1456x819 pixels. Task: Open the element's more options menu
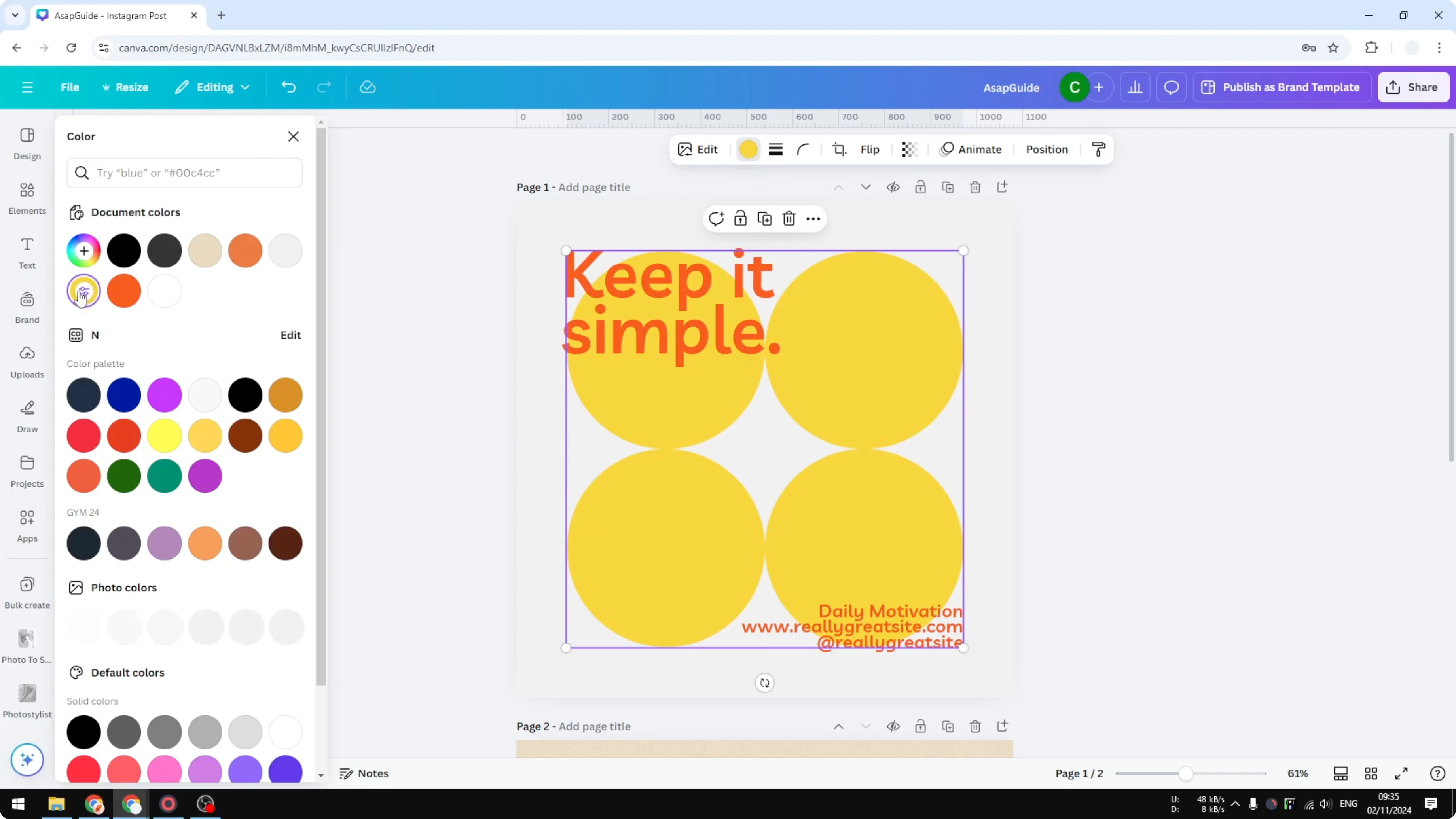(x=813, y=219)
